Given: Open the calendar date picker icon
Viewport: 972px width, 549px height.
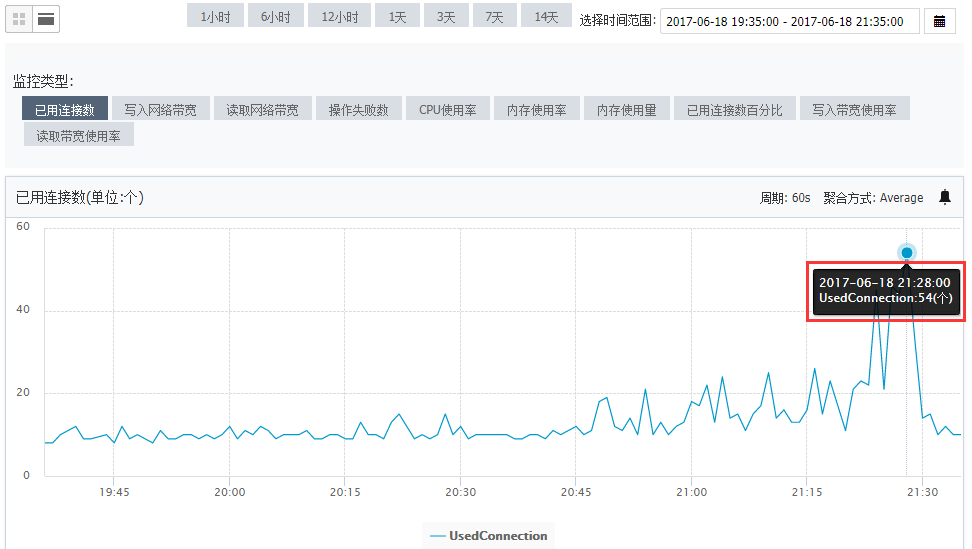Looking at the screenshot, I should [940, 21].
